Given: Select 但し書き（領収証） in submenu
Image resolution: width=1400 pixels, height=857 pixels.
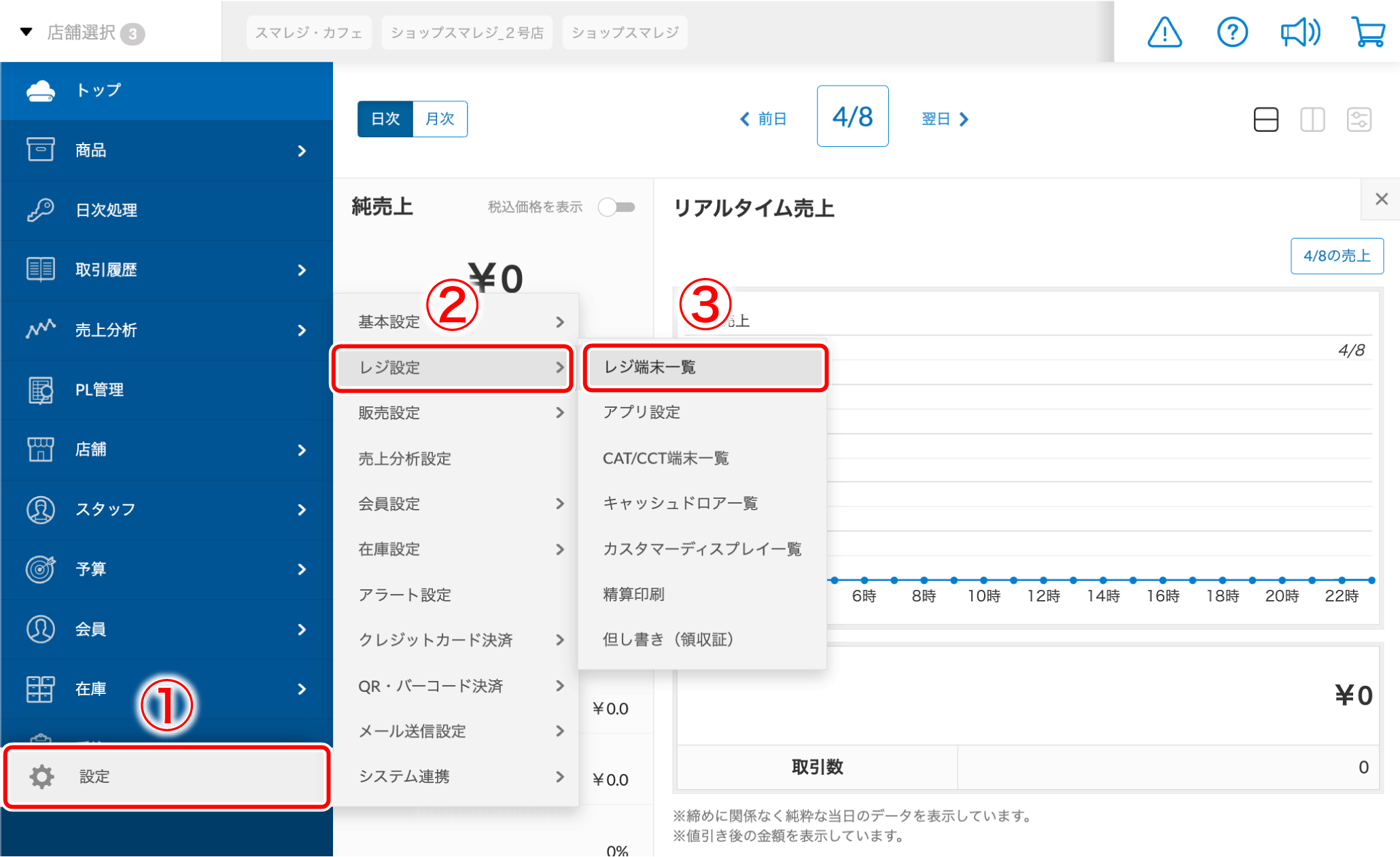Looking at the screenshot, I should 703,639.
